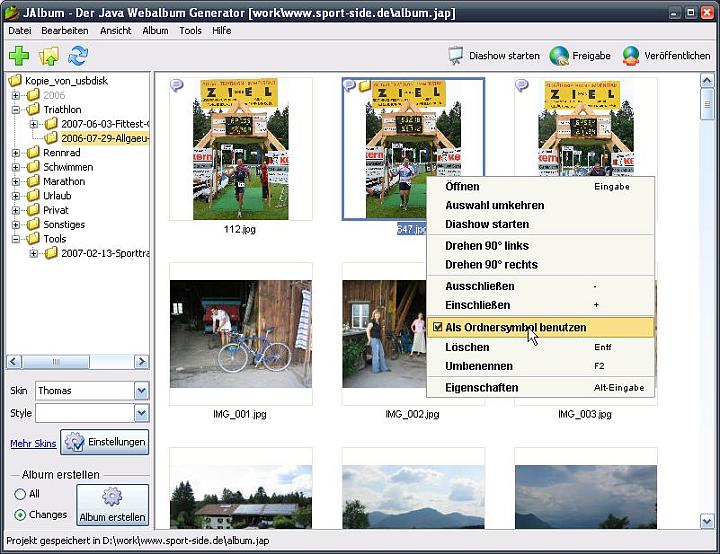Click the Album erstellen button

pyautogui.click(x=112, y=505)
